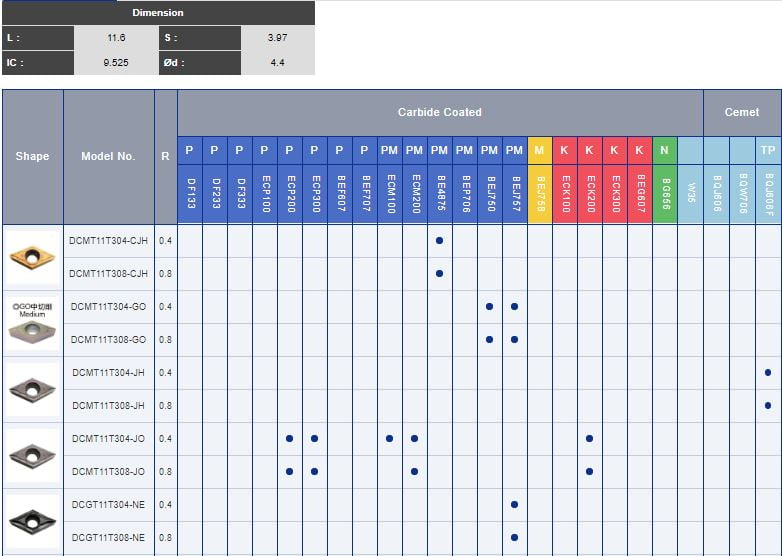Click the ECM100 dot for DCMT11T304-JO
The image size is (782, 556).
point(389,438)
